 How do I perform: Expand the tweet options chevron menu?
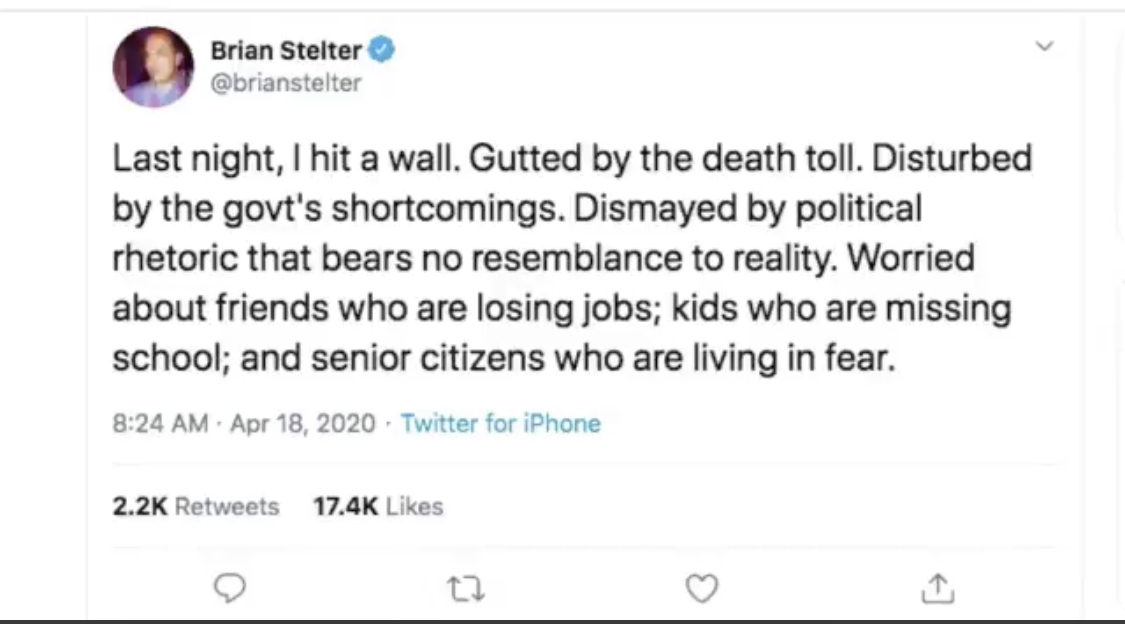coord(1045,47)
